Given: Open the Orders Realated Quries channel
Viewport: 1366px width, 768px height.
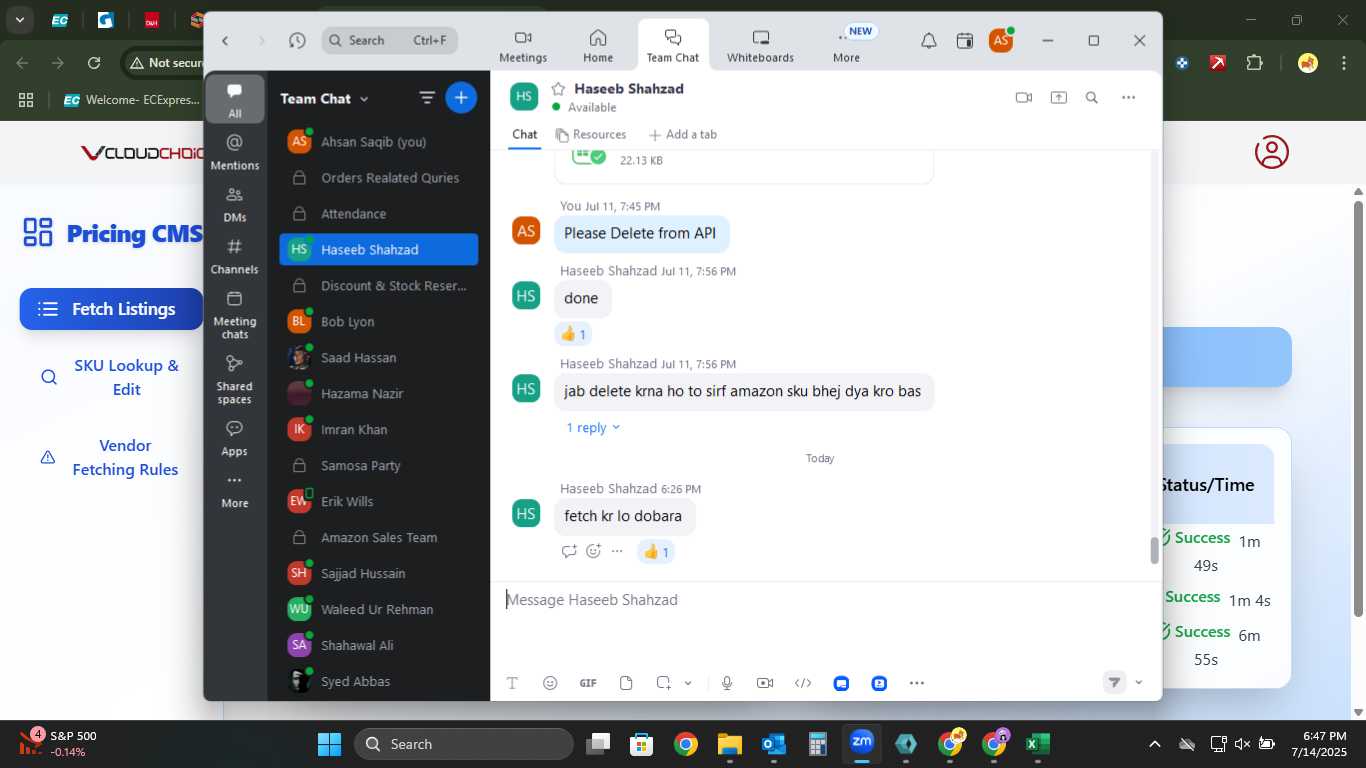Looking at the screenshot, I should coord(379,178).
